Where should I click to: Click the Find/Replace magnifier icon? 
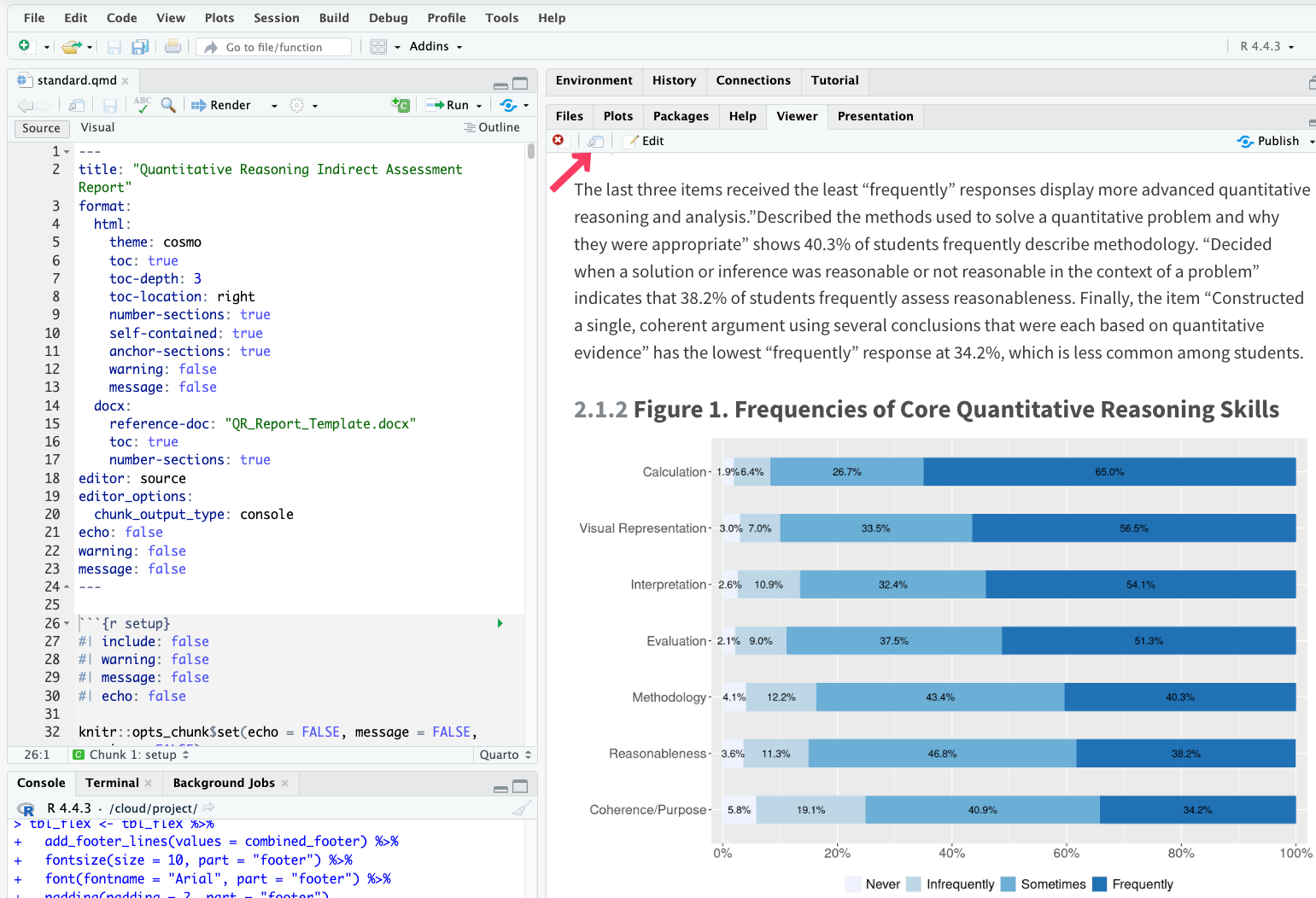[168, 104]
